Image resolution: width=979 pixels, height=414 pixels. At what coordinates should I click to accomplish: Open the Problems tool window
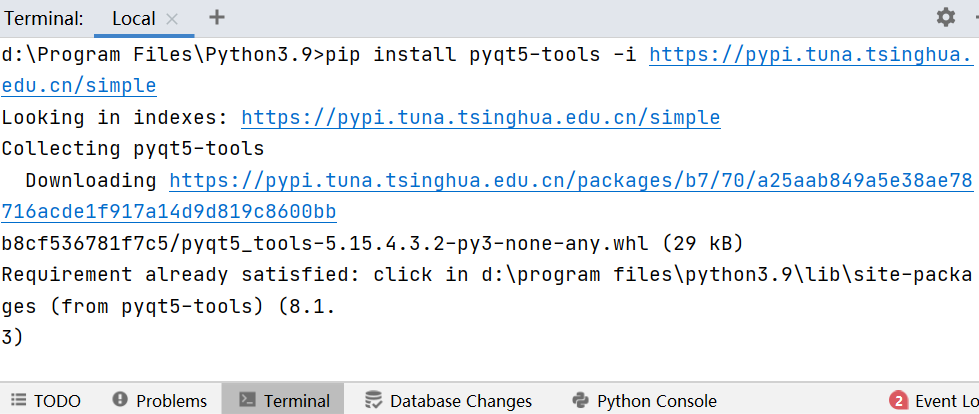point(160,400)
